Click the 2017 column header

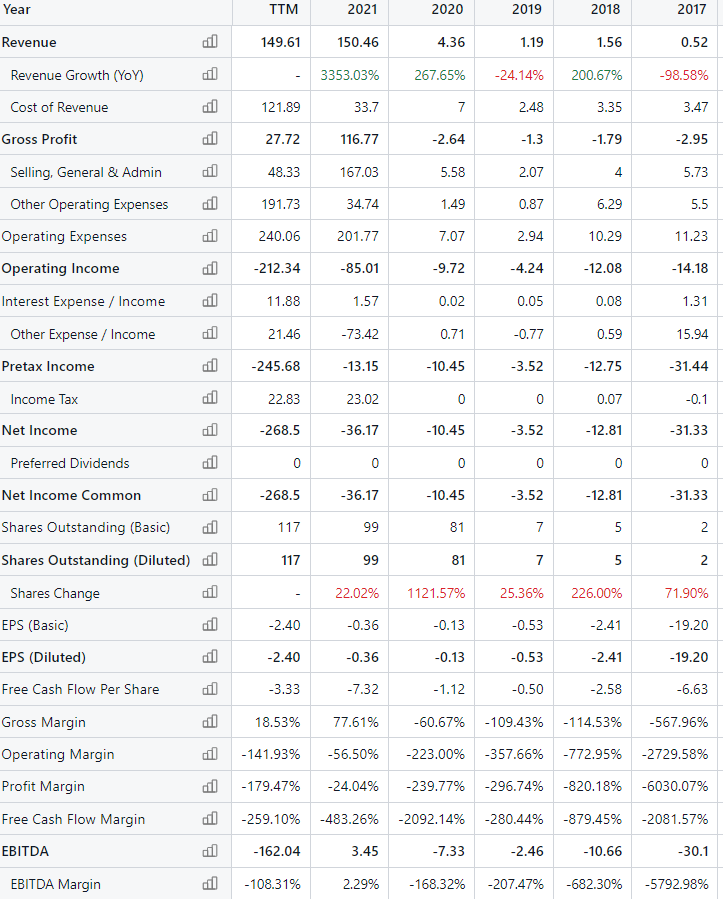tap(691, 9)
